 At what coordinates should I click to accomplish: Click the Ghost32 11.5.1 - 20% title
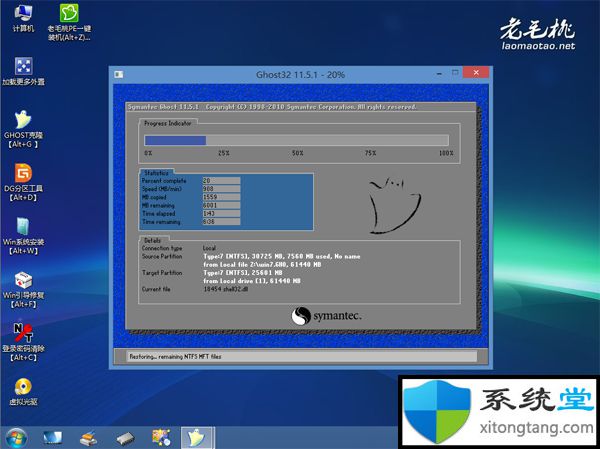[300, 75]
